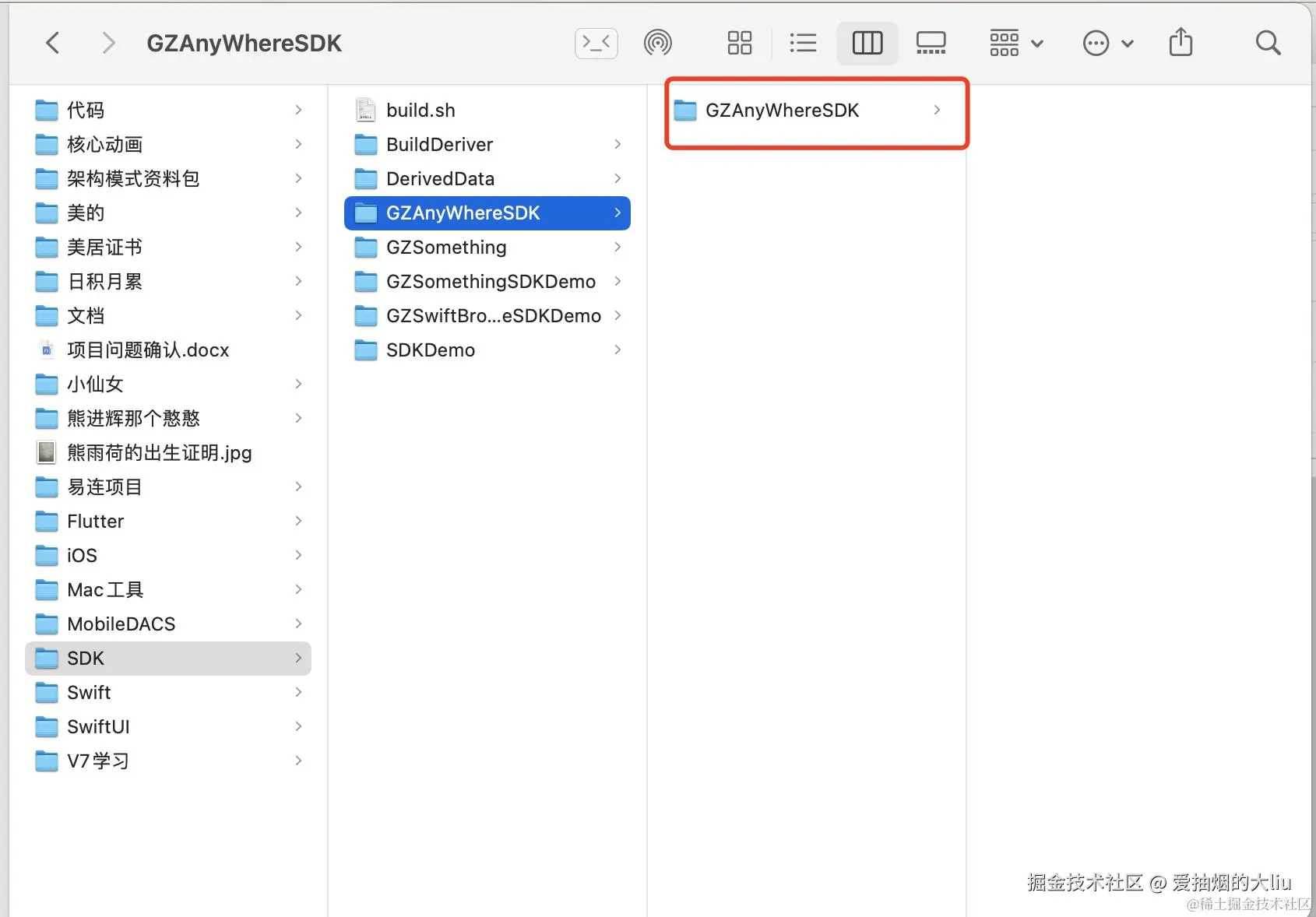This screenshot has width=1316, height=917.
Task: Switch to list view
Action: 803,43
